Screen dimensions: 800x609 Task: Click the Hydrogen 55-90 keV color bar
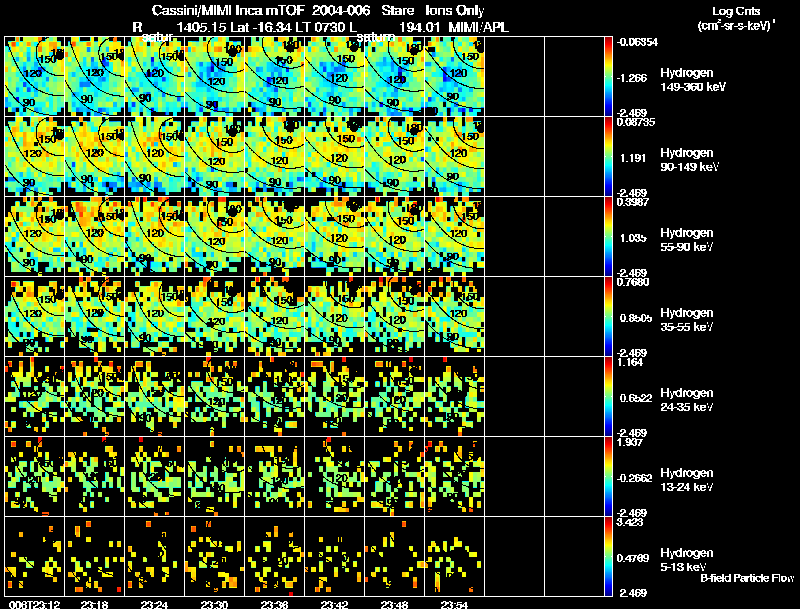pos(608,237)
